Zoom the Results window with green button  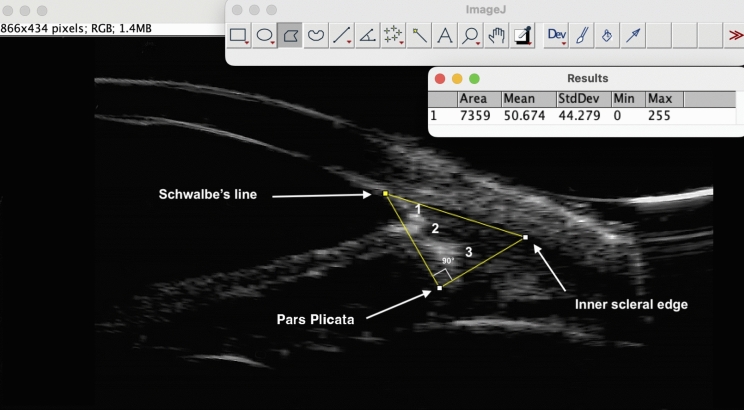point(474,79)
